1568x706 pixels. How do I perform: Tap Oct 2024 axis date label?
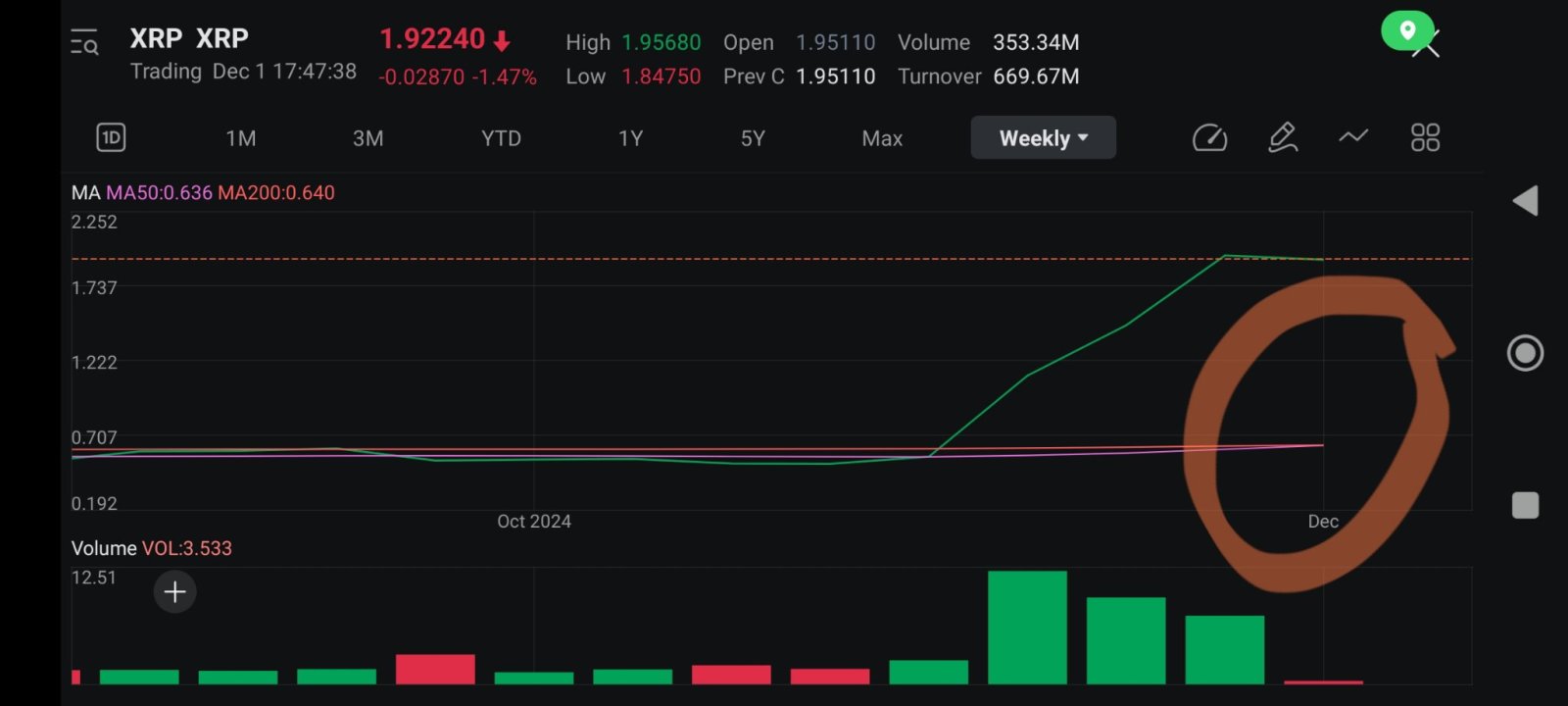(534, 522)
